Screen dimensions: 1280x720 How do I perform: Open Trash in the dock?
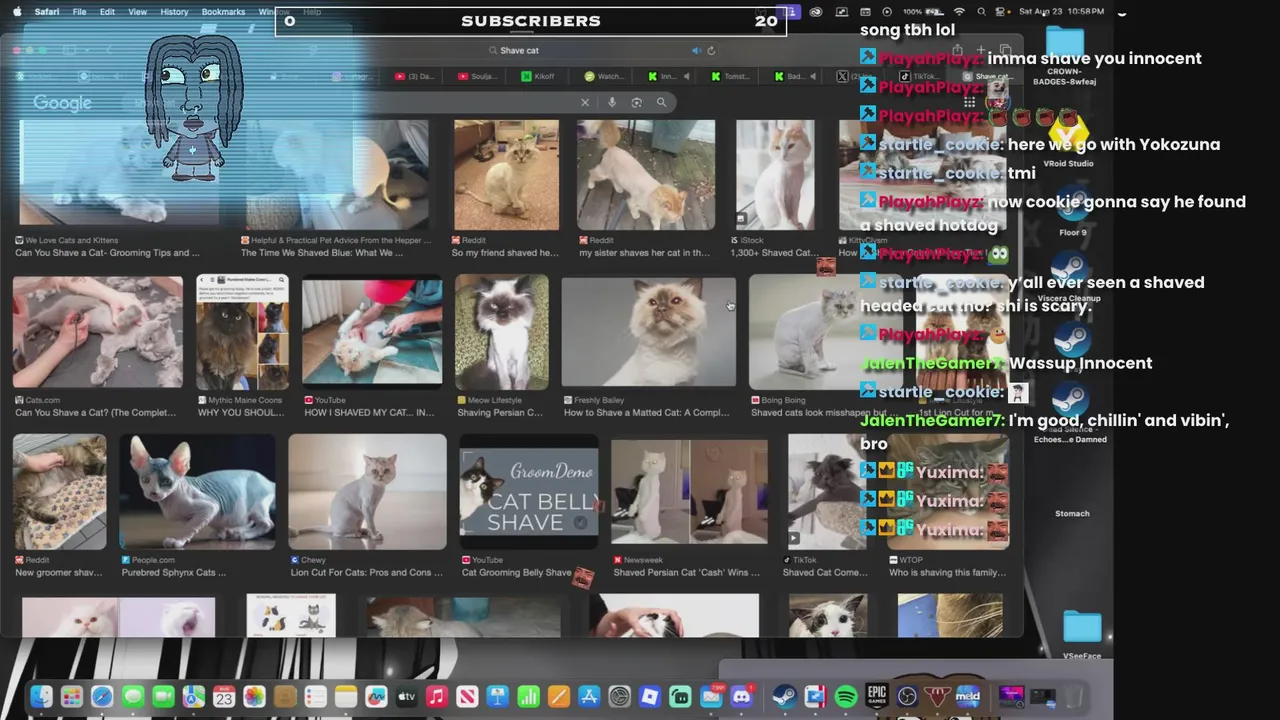[1073, 697]
